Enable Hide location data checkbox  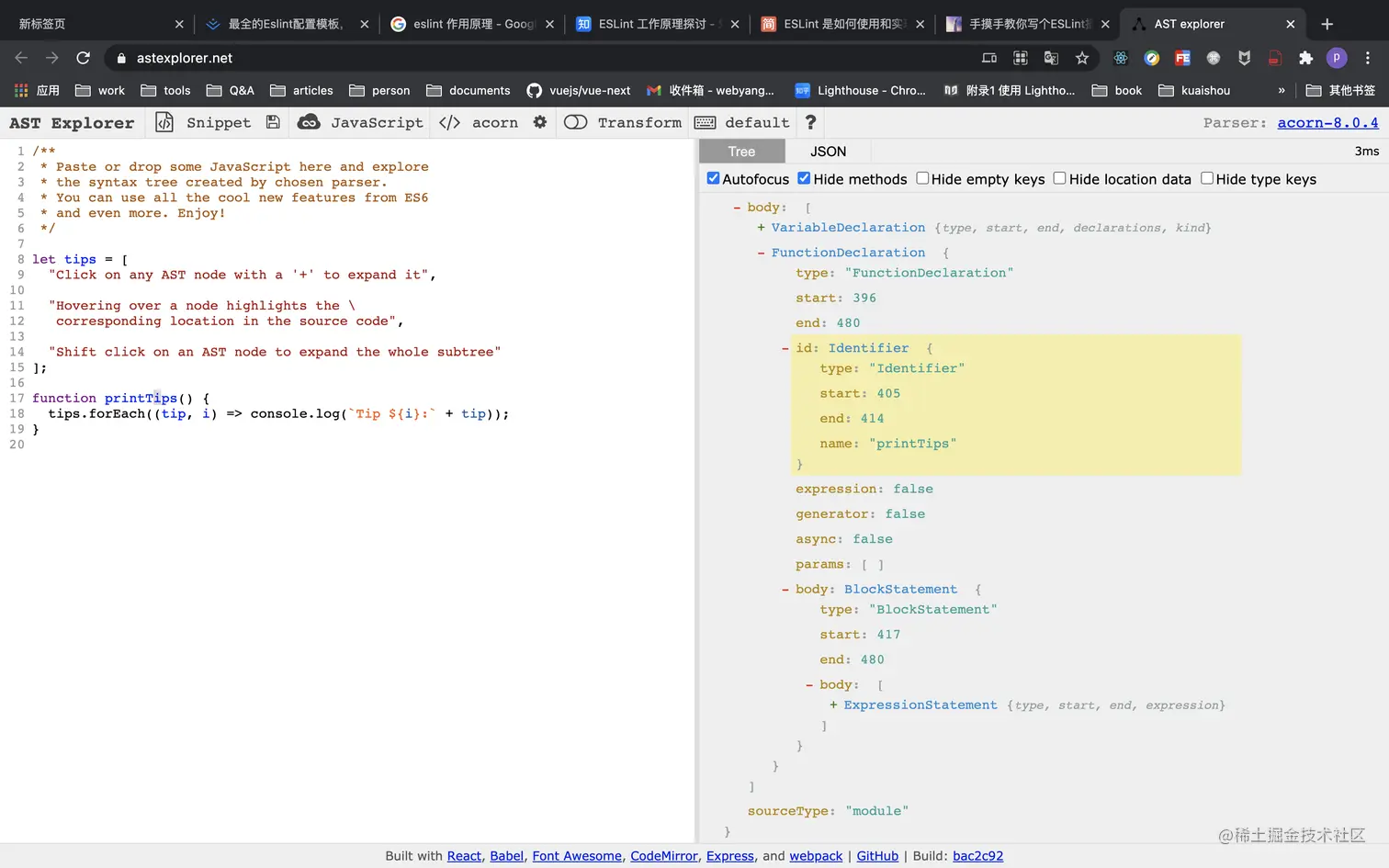point(1059,178)
